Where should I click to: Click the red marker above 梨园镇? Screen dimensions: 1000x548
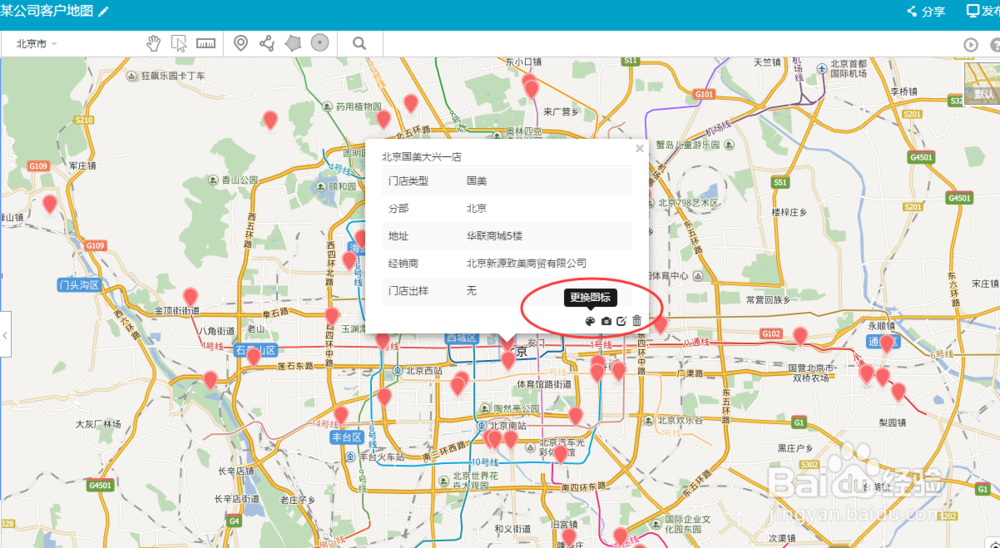click(x=898, y=392)
